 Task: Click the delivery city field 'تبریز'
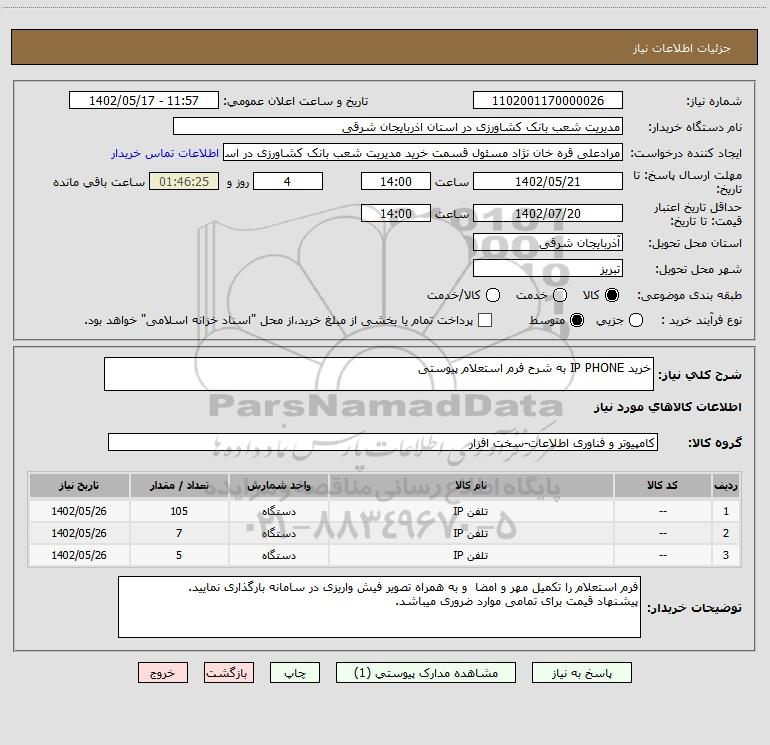[548, 268]
